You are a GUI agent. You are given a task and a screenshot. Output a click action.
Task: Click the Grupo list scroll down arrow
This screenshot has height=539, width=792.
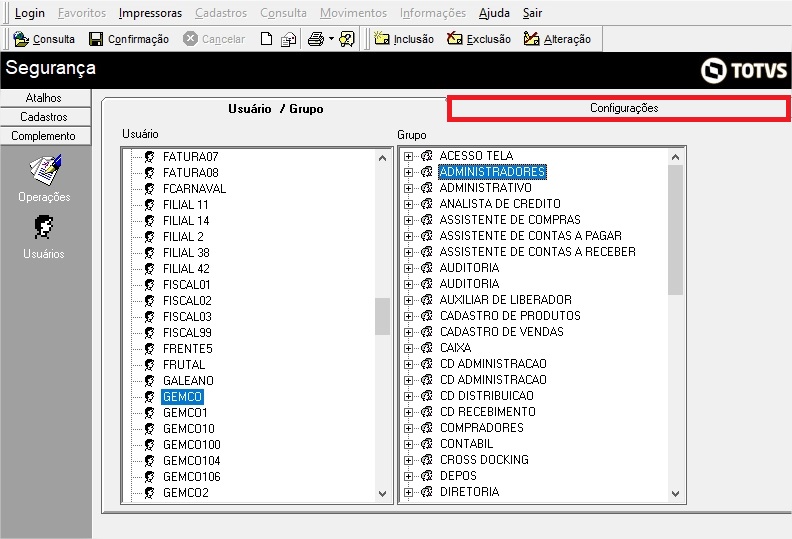(x=675, y=494)
